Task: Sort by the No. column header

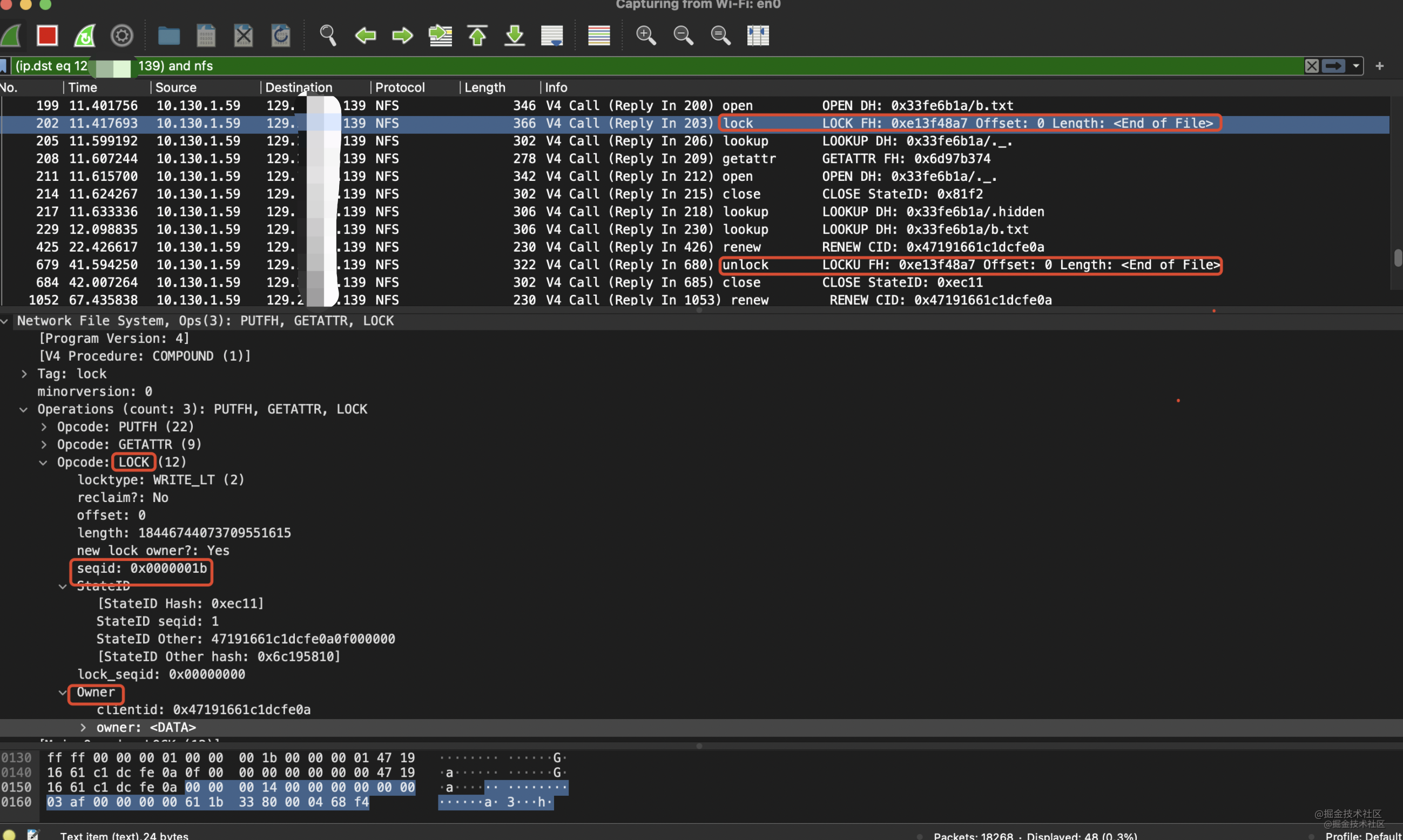Action: [31, 87]
